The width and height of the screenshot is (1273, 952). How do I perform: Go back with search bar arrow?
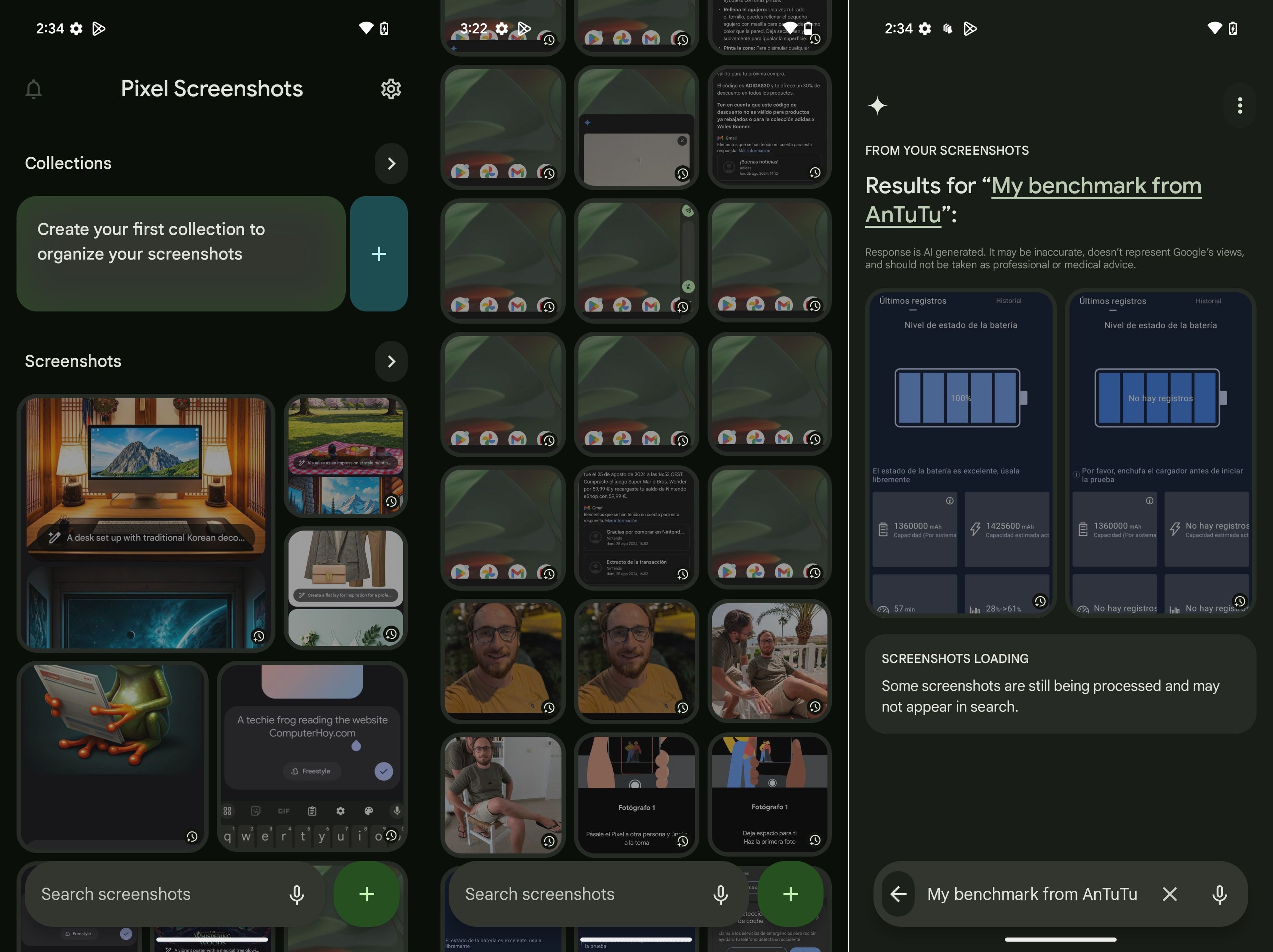pos(898,894)
